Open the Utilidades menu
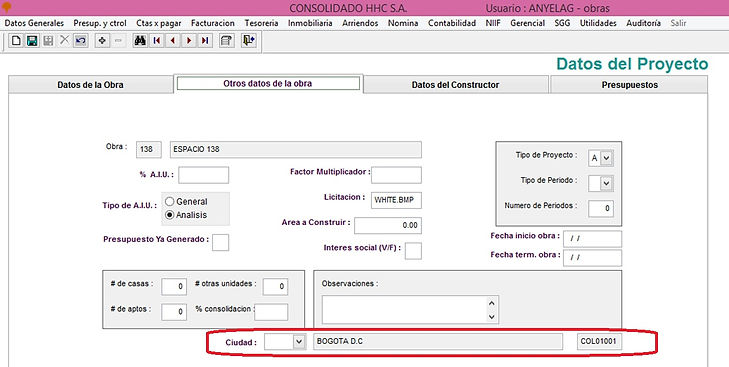 pos(598,23)
